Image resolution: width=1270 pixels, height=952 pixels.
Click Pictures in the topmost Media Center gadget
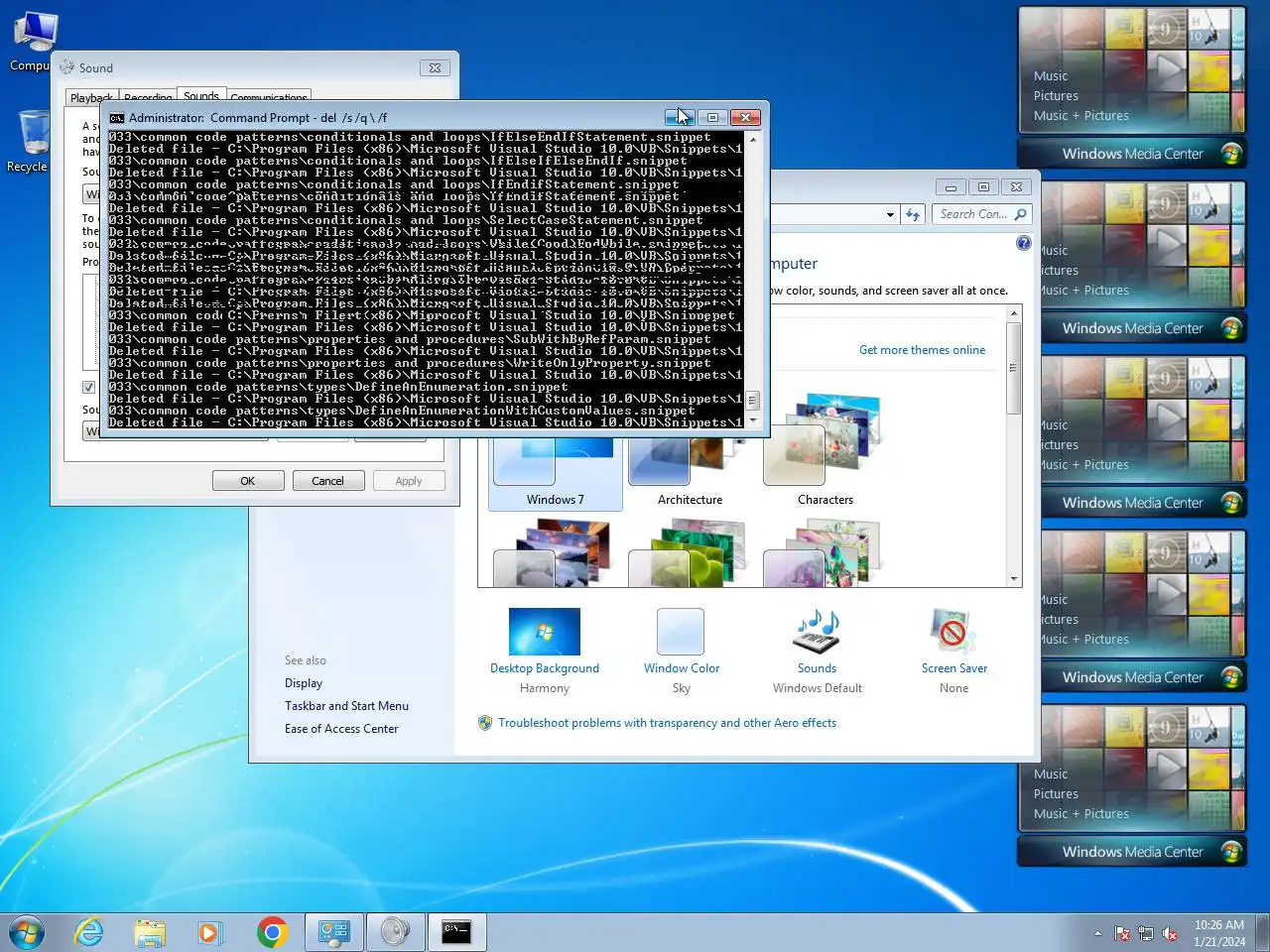tap(1056, 96)
